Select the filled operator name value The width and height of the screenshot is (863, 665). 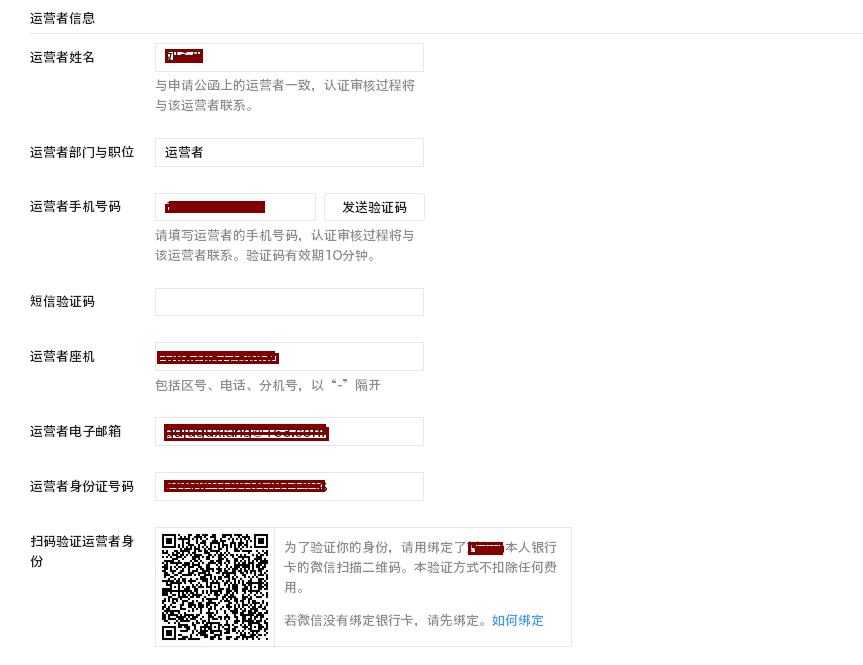[x=183, y=56]
